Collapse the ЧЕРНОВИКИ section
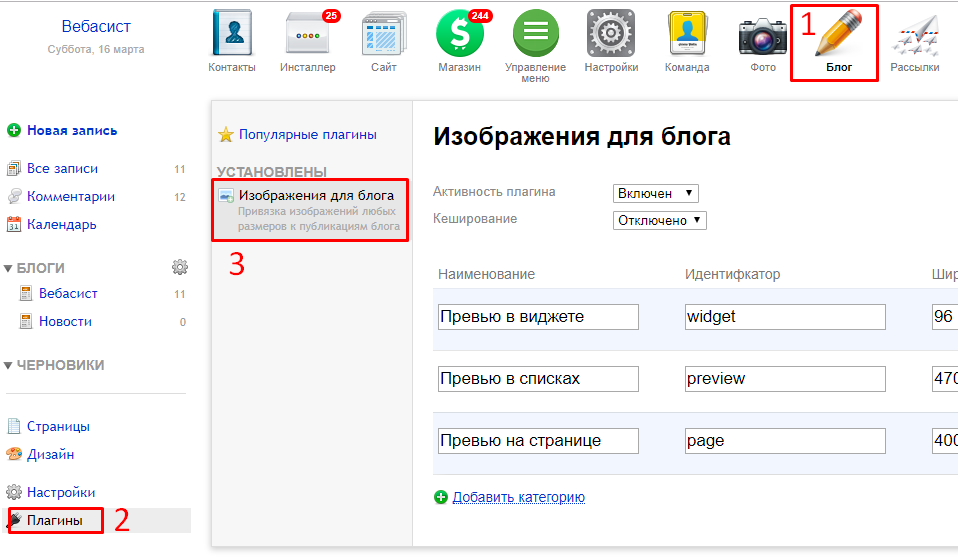 pos(9,365)
